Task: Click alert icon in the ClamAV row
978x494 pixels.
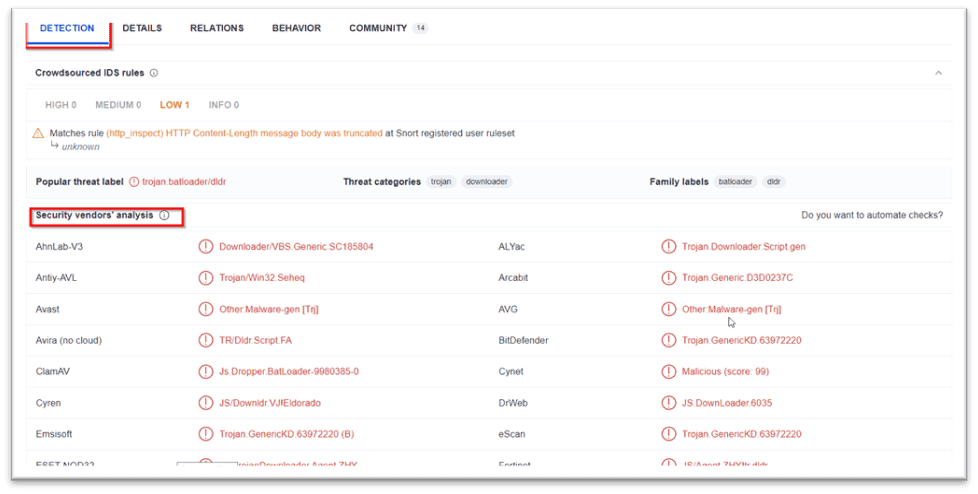Action: 205,371
